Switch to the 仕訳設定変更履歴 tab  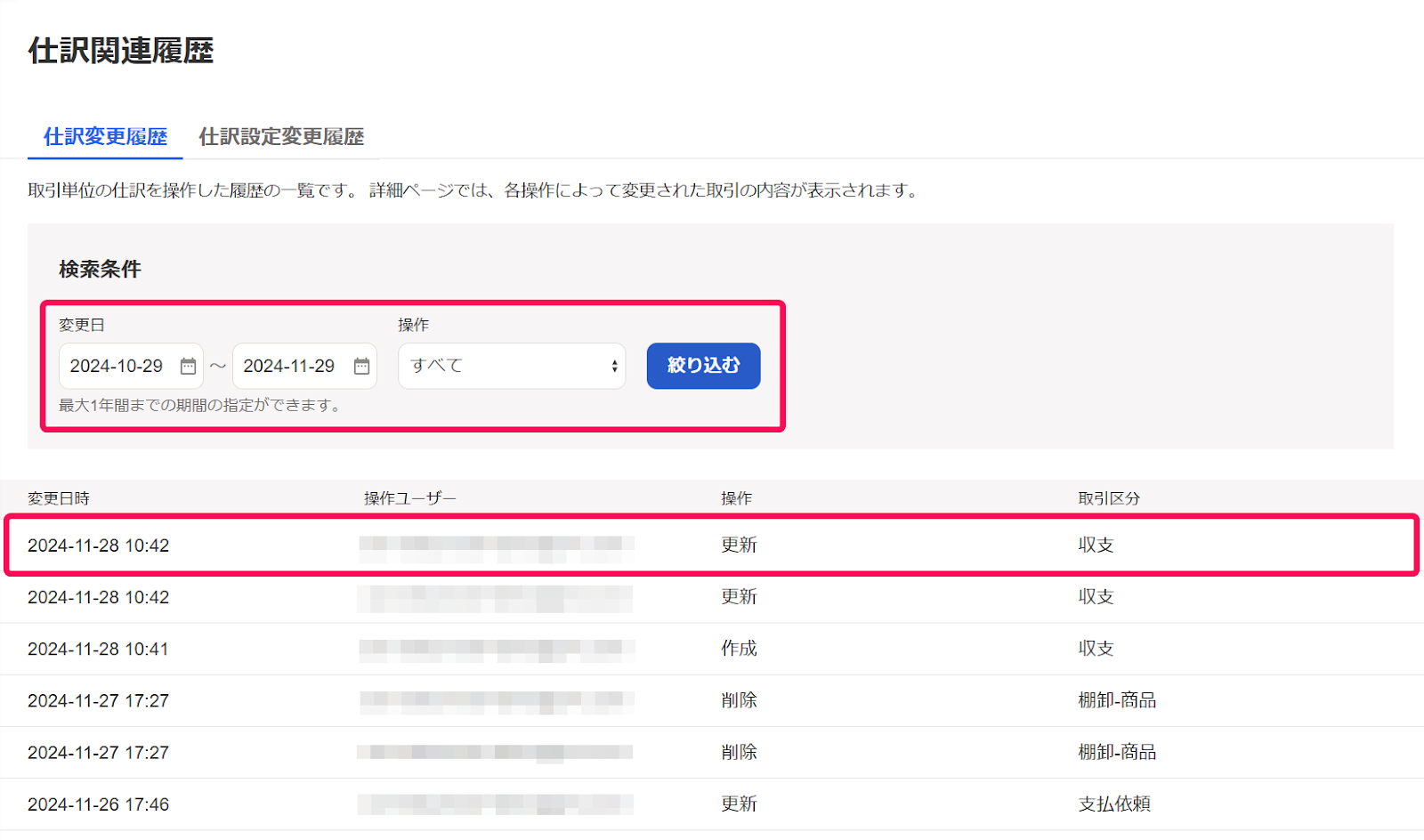[x=281, y=137]
